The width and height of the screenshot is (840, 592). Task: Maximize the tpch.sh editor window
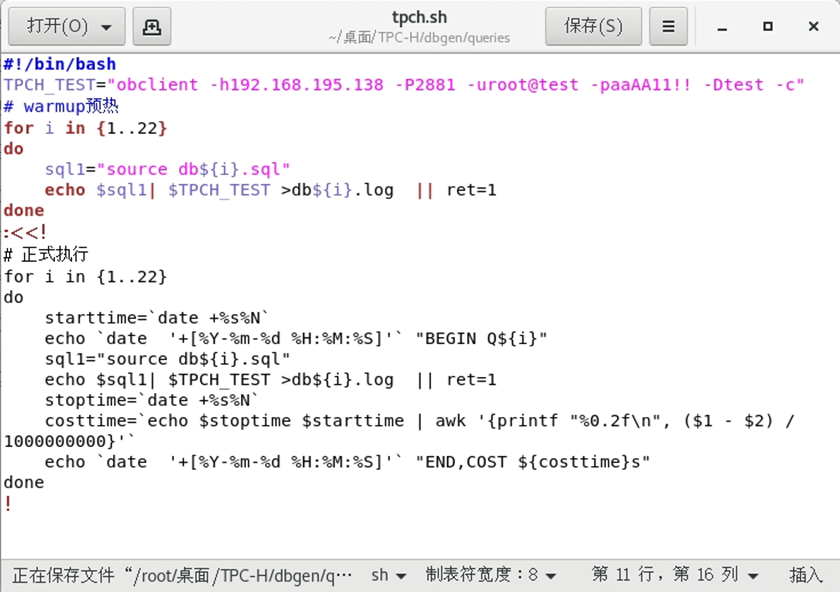pos(768,26)
